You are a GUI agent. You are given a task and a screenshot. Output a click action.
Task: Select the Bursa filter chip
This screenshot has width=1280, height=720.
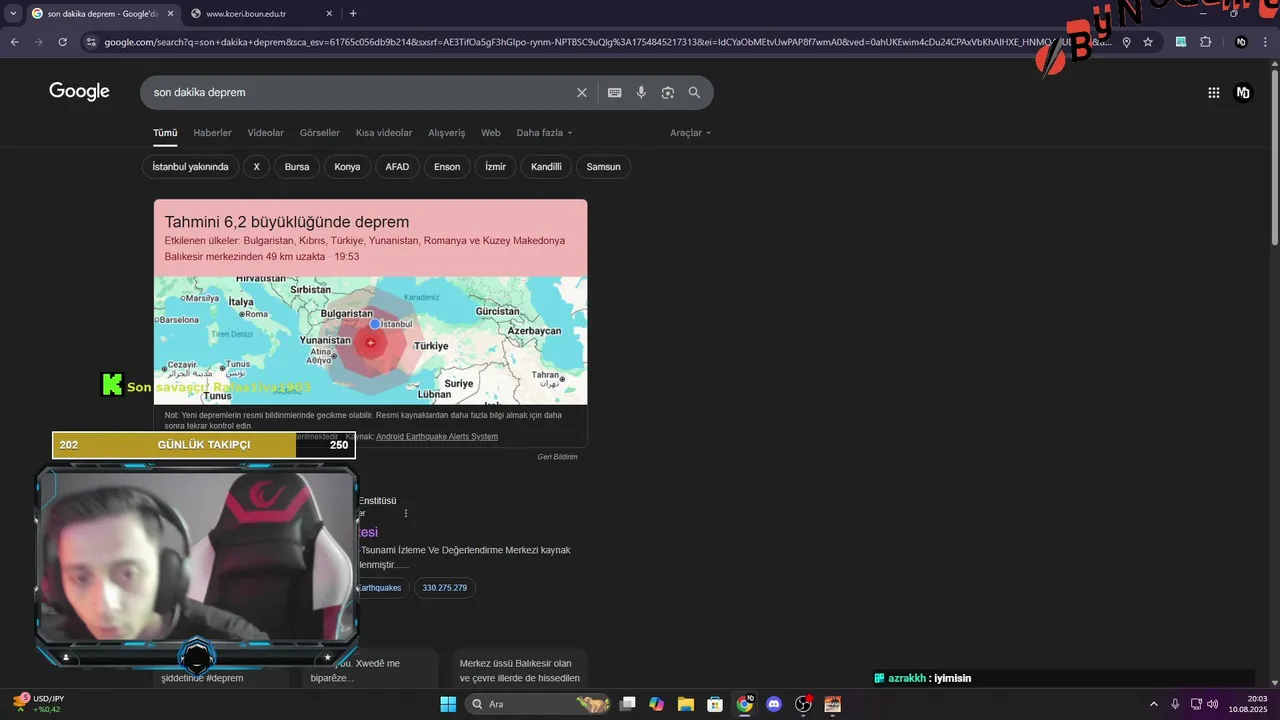[x=297, y=167]
